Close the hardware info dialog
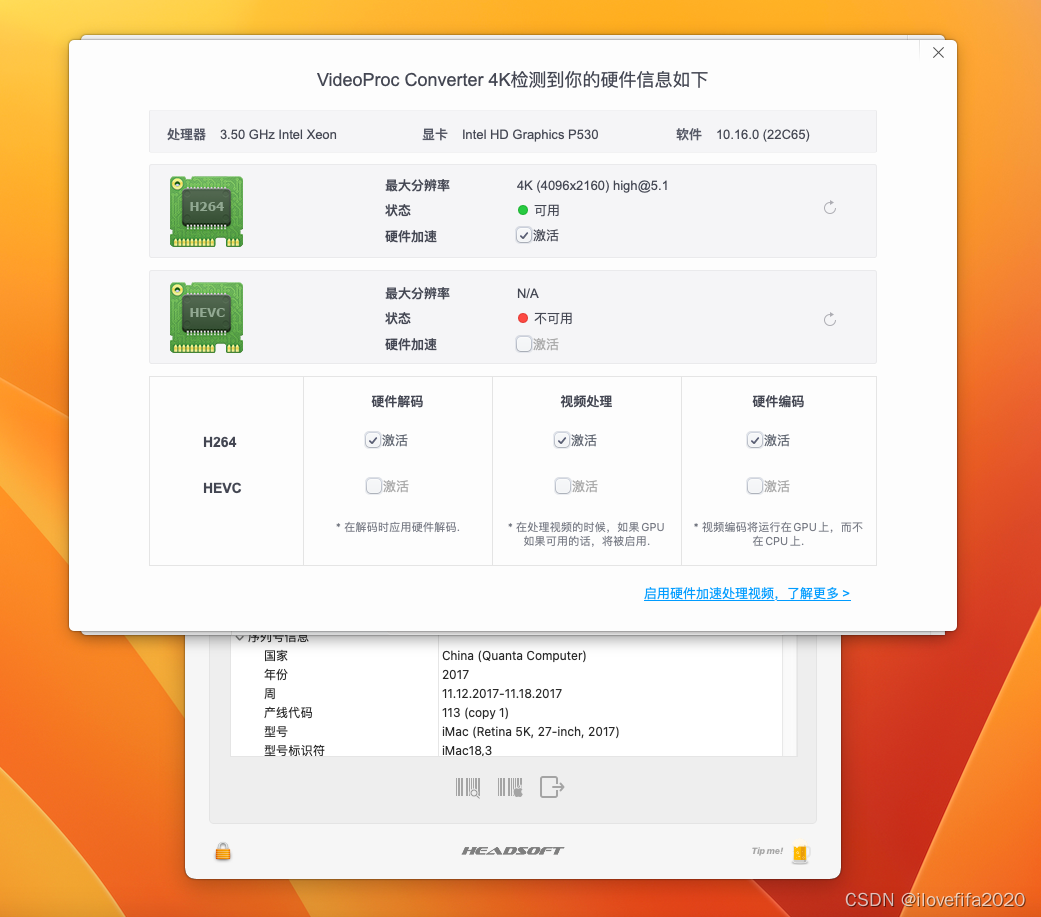 click(938, 52)
